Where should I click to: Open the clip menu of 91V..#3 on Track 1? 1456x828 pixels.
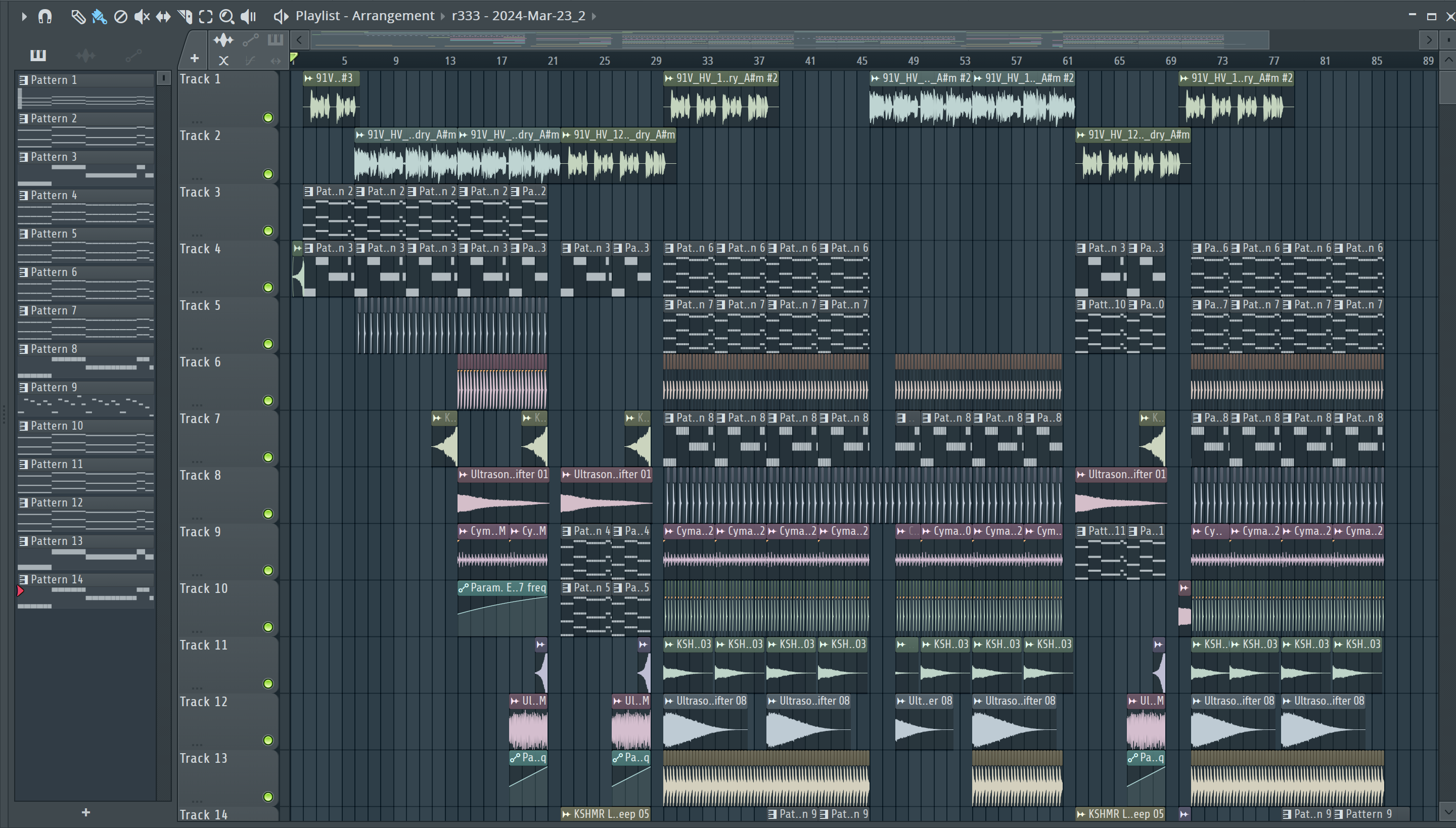click(x=308, y=78)
